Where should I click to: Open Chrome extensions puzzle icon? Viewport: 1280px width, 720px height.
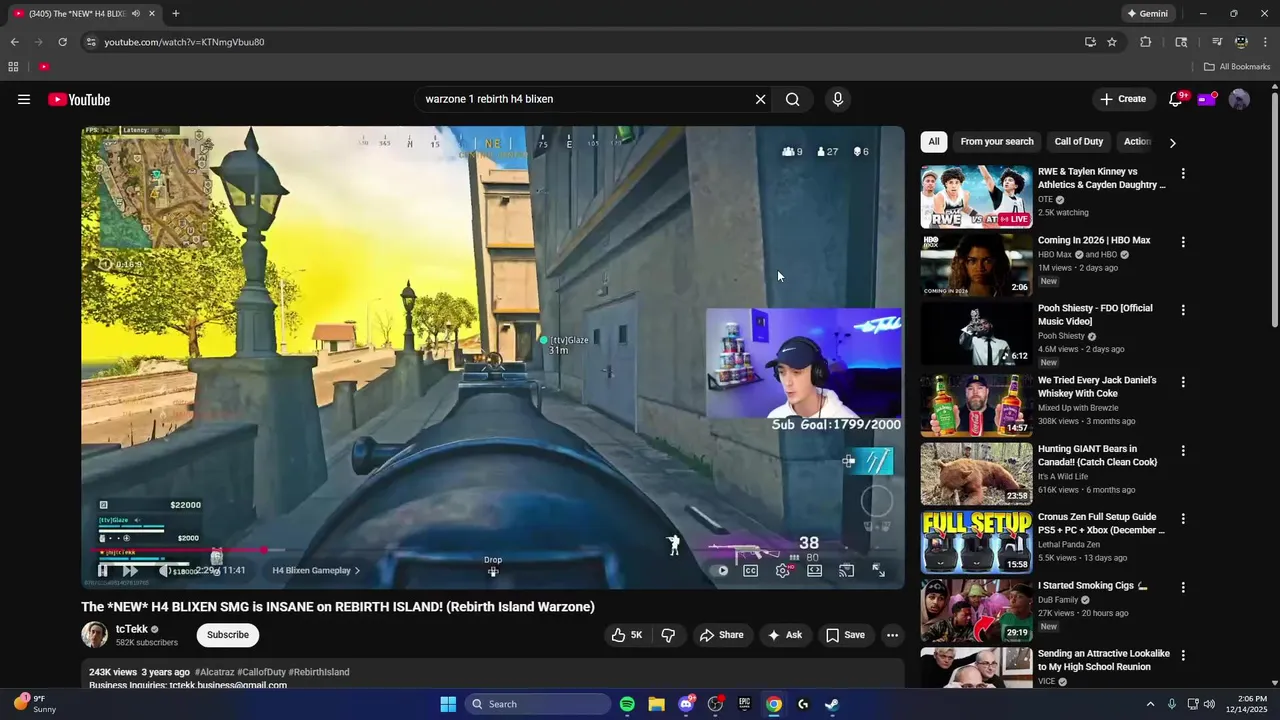click(x=1146, y=42)
